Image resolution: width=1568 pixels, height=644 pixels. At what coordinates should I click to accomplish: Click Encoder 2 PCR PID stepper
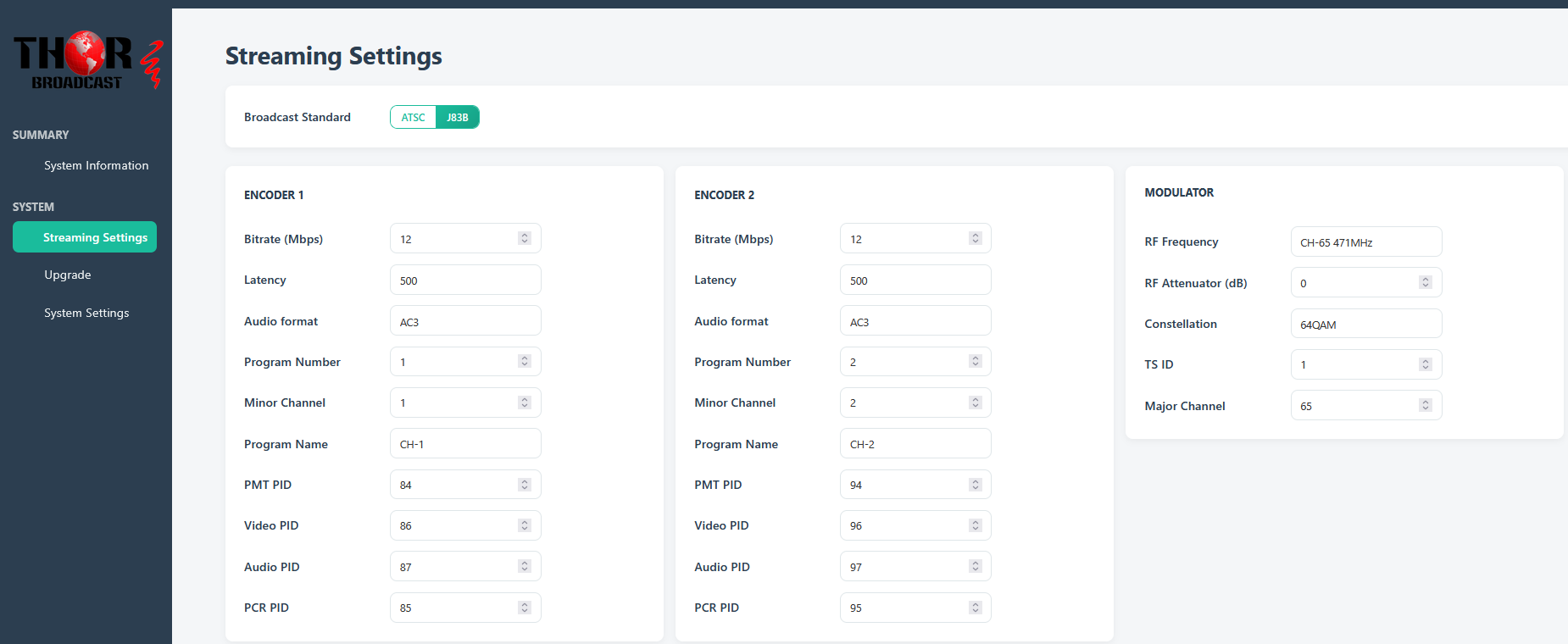pyautogui.click(x=975, y=608)
